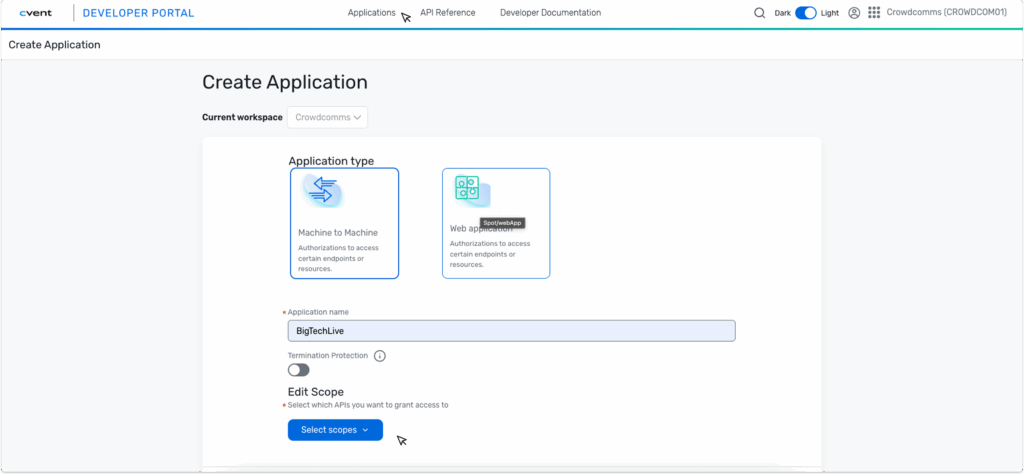
Task: Click the Application name input field
Action: tap(511, 331)
